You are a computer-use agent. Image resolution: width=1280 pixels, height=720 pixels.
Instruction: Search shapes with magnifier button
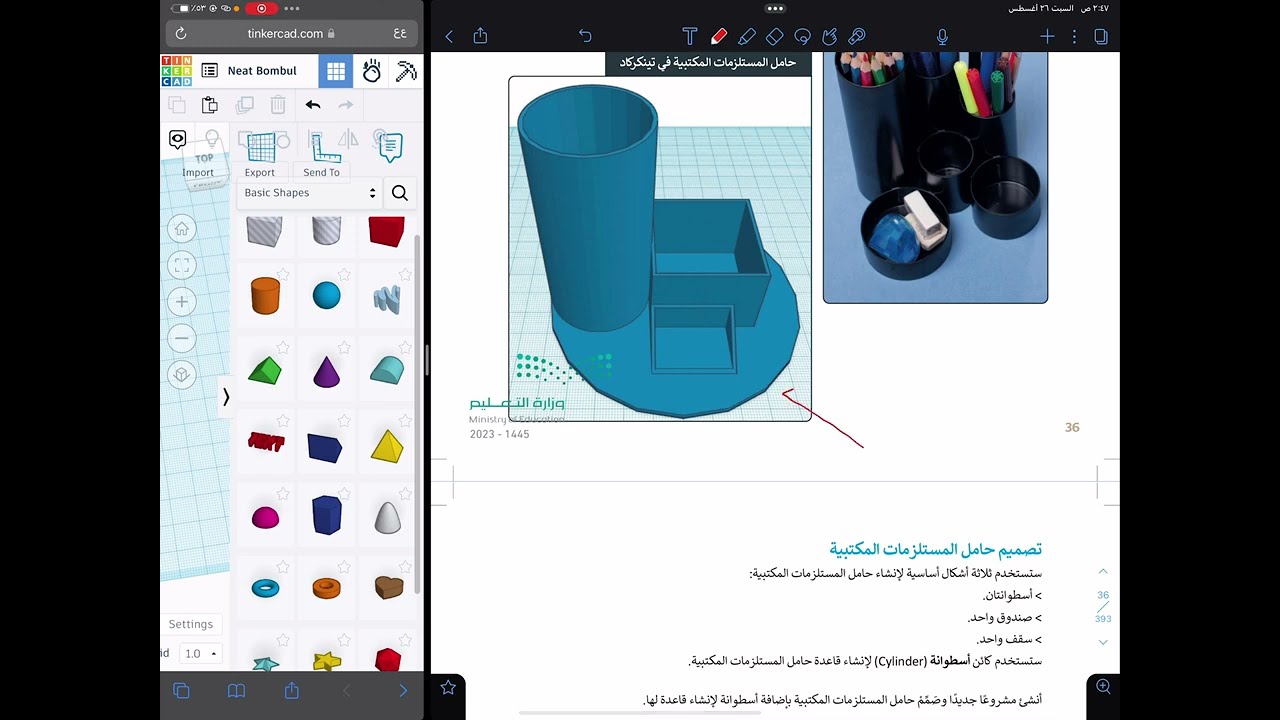point(400,193)
